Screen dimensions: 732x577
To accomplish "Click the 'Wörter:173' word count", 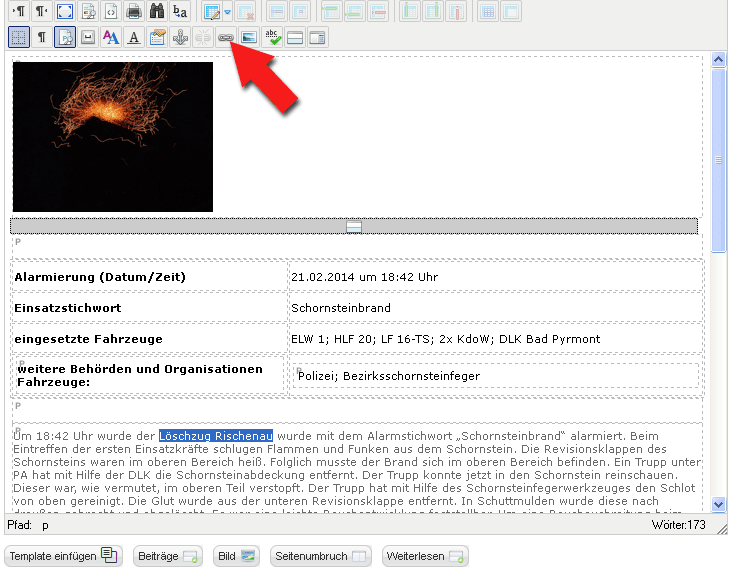I will 678,525.
